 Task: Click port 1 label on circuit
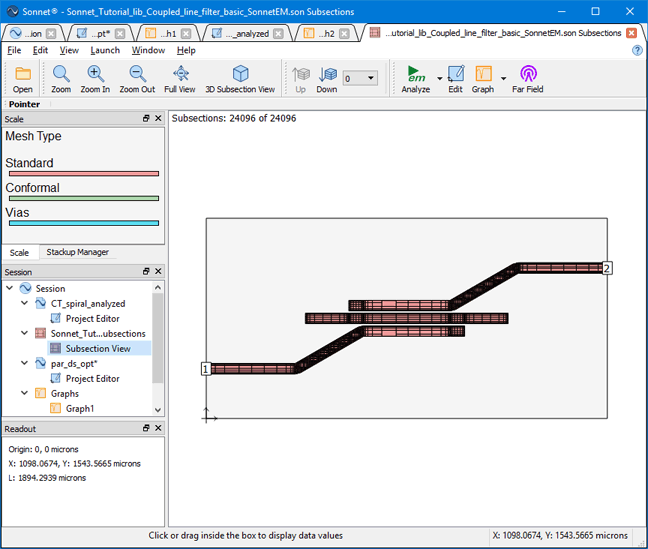pos(206,368)
